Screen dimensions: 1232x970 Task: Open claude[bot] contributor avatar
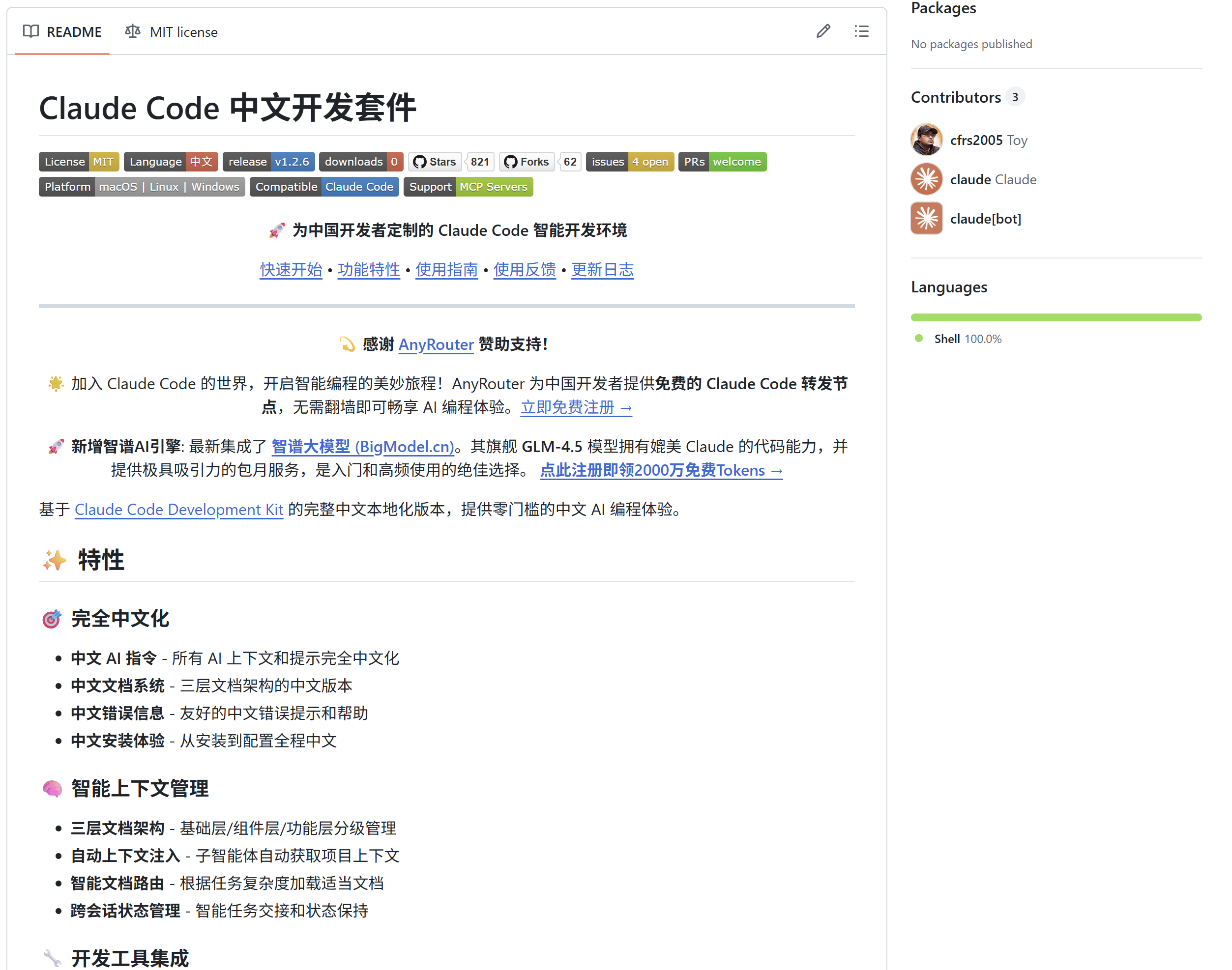[926, 218]
